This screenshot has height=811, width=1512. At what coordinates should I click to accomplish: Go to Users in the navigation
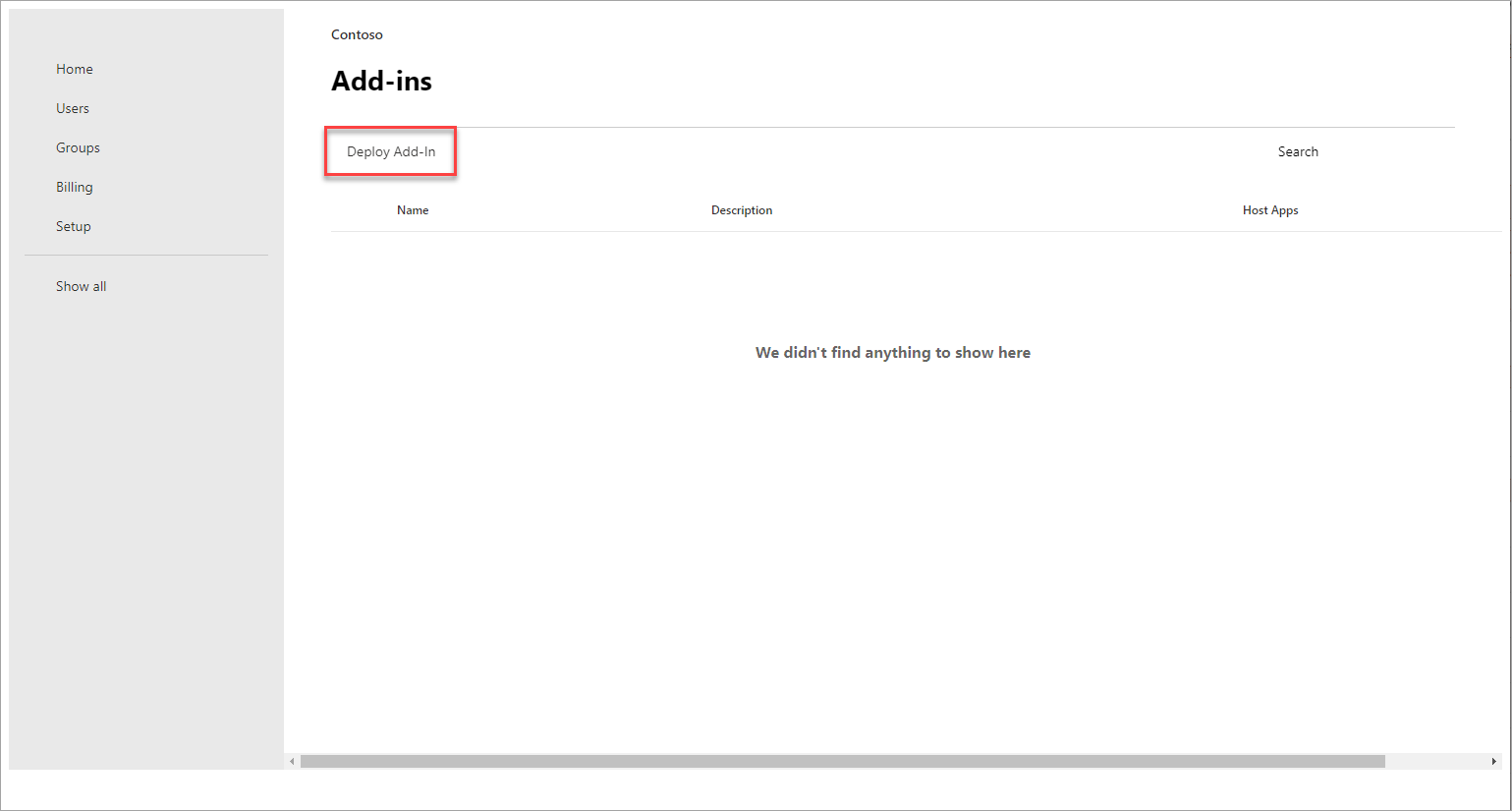click(x=73, y=108)
